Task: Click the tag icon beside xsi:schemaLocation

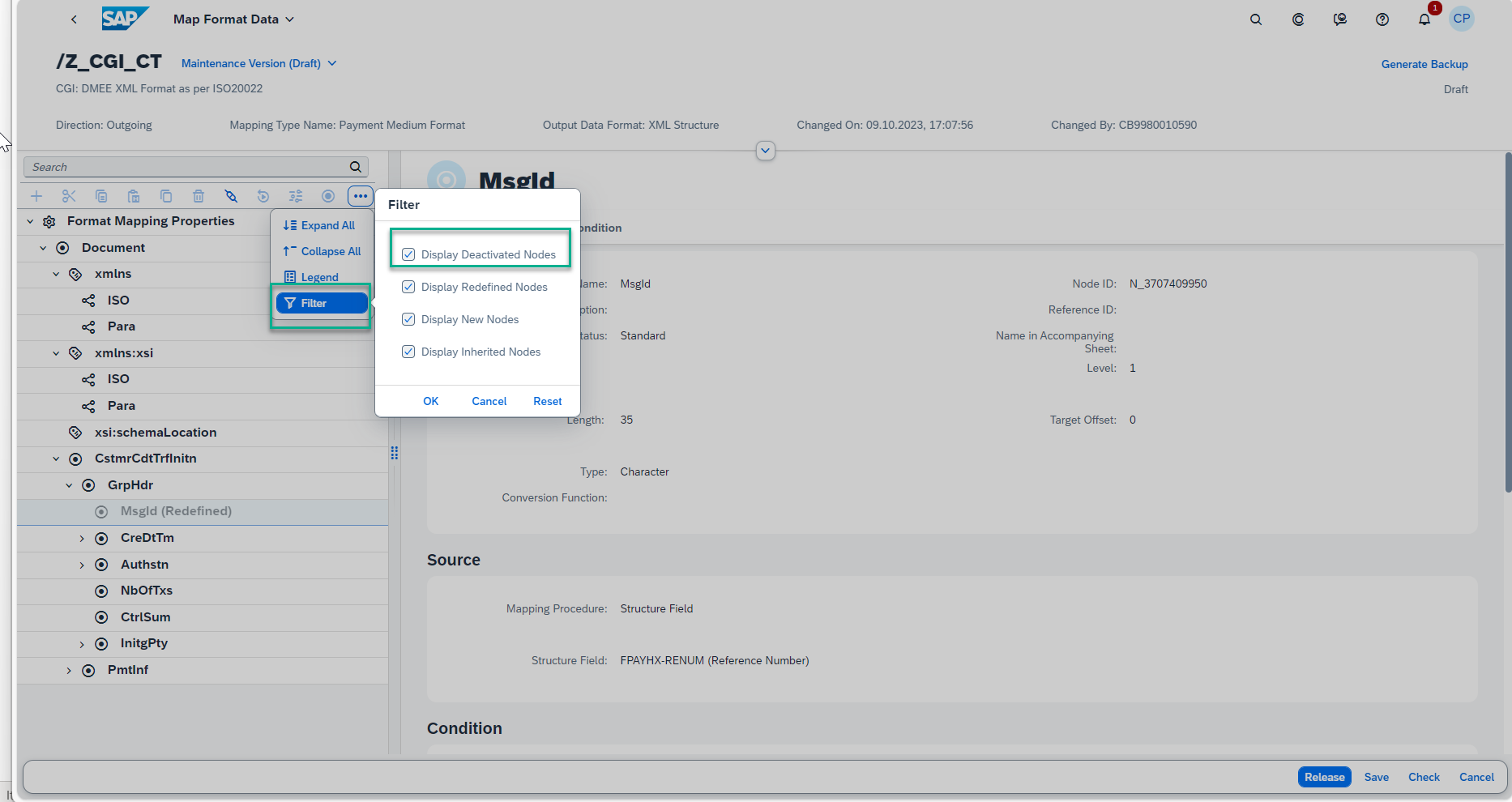Action: (x=75, y=433)
